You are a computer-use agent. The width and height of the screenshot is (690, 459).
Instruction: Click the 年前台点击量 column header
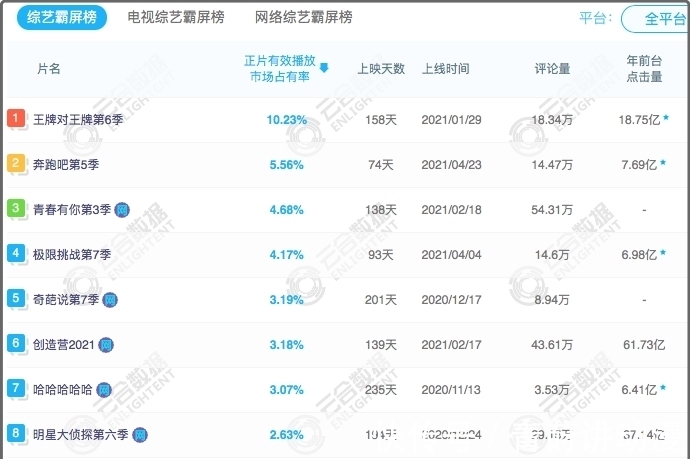click(x=644, y=69)
